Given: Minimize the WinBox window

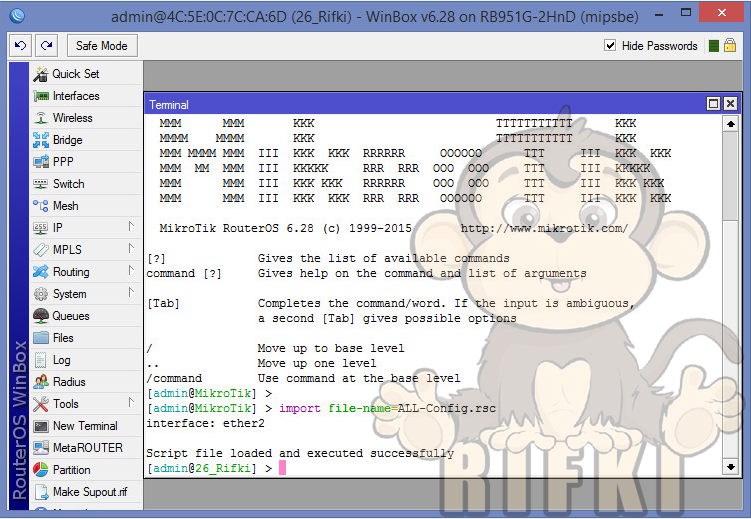Looking at the screenshot, I should [x=659, y=14].
